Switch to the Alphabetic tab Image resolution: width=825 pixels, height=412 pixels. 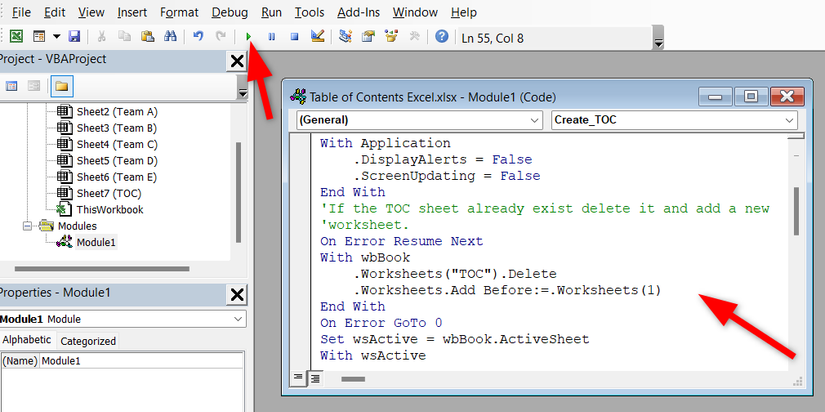(x=27, y=340)
